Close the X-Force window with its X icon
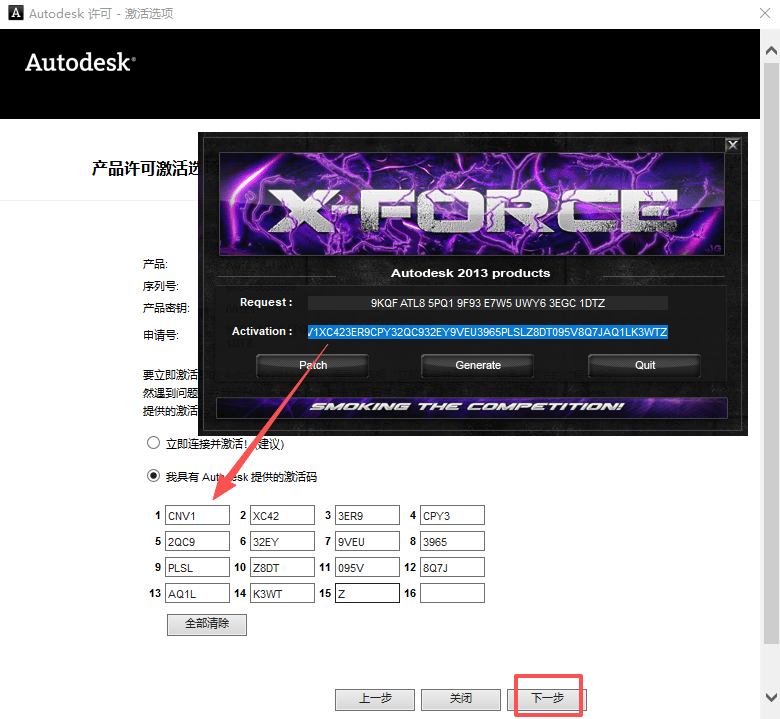This screenshot has width=780, height=719. (x=732, y=145)
